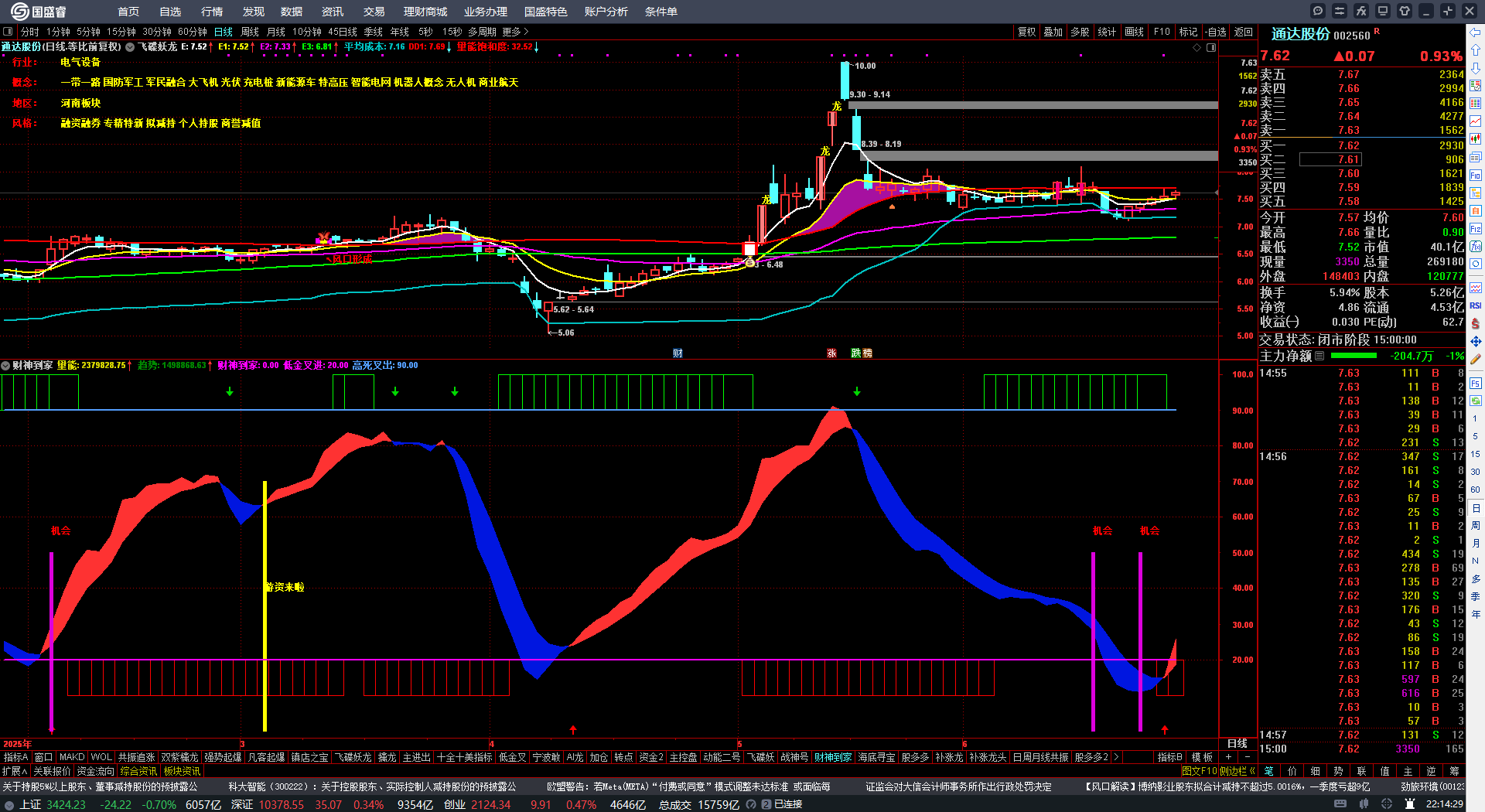Open the 行情 menu
Screen dimensions: 1485x812
pos(211,12)
